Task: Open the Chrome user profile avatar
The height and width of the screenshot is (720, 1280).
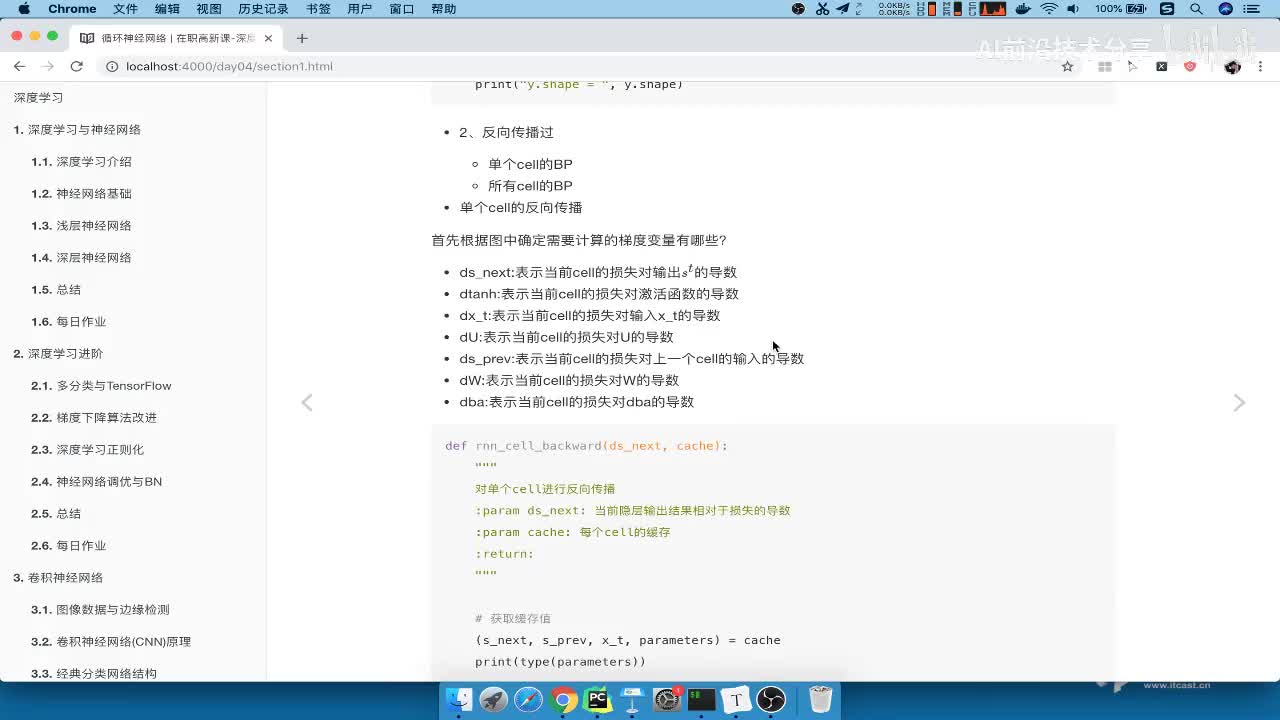Action: 1232,66
